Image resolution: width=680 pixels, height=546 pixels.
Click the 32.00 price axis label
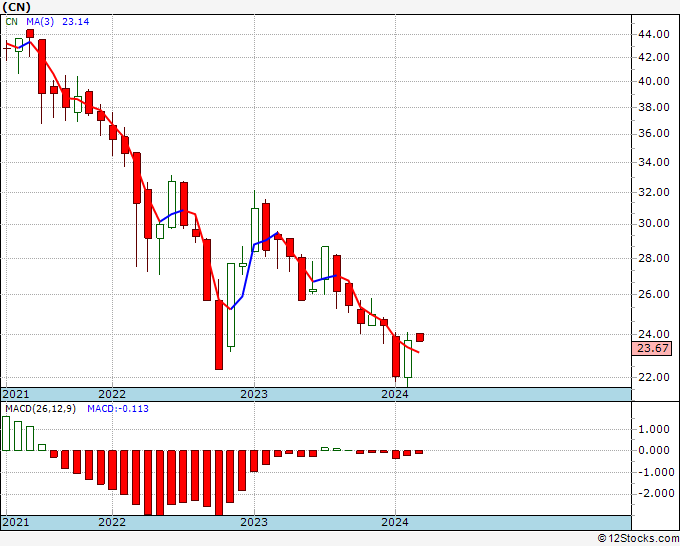(653, 192)
